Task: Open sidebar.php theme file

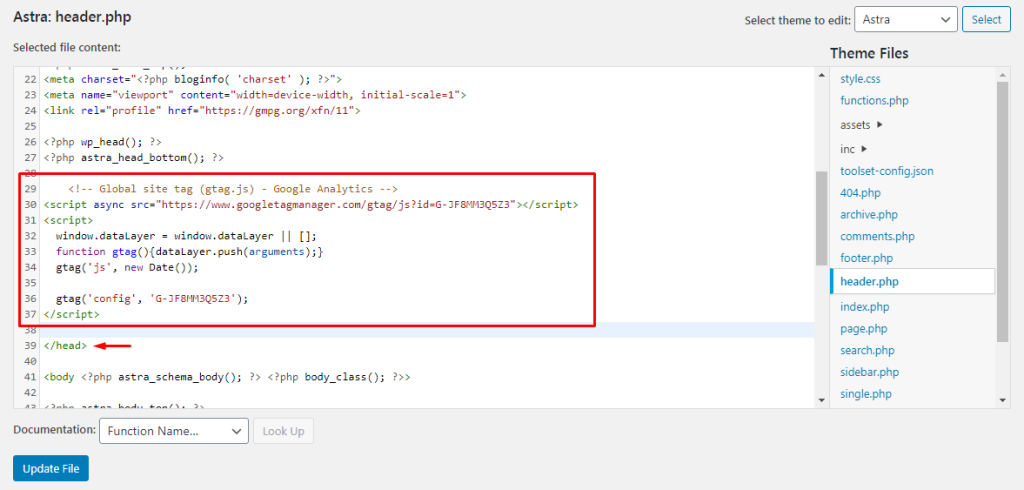Action: click(869, 372)
